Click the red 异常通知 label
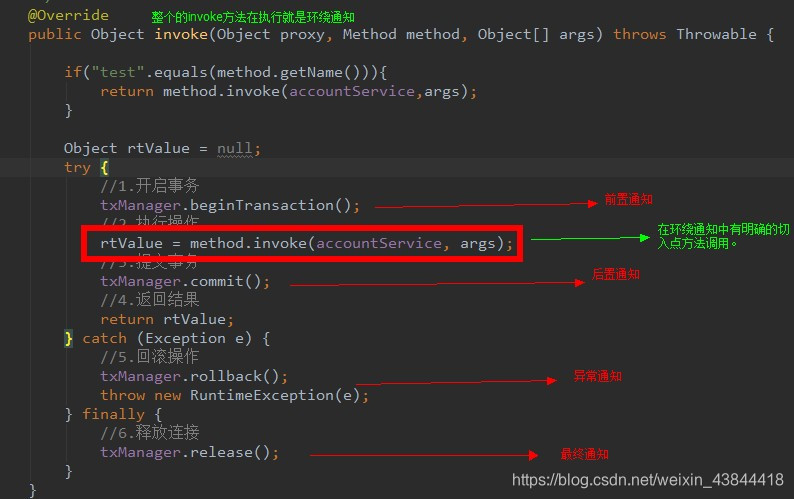 click(598, 376)
